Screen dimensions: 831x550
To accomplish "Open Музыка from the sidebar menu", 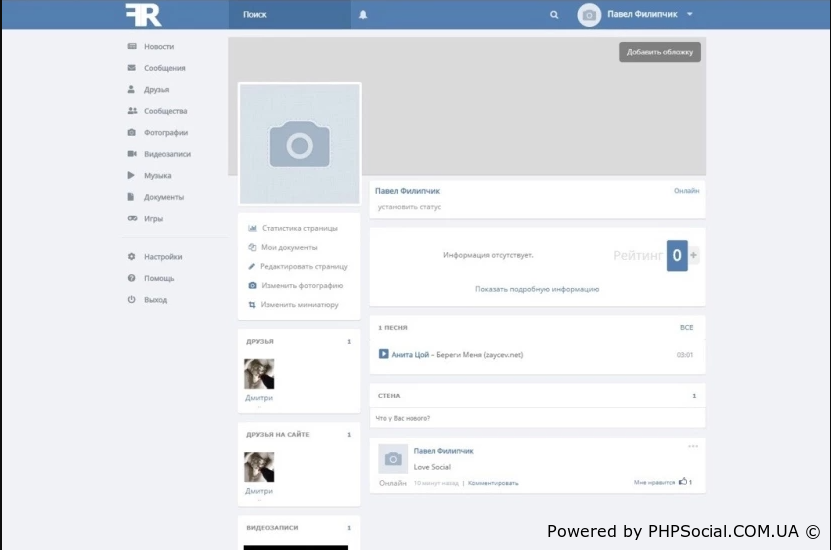I will point(157,176).
